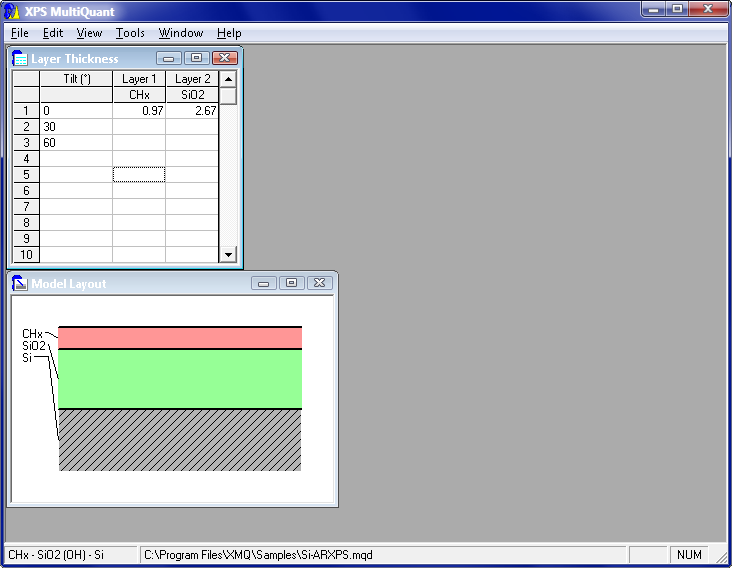Screen dimensions: 732x568
Task: Open the Window menu
Action: point(181,33)
